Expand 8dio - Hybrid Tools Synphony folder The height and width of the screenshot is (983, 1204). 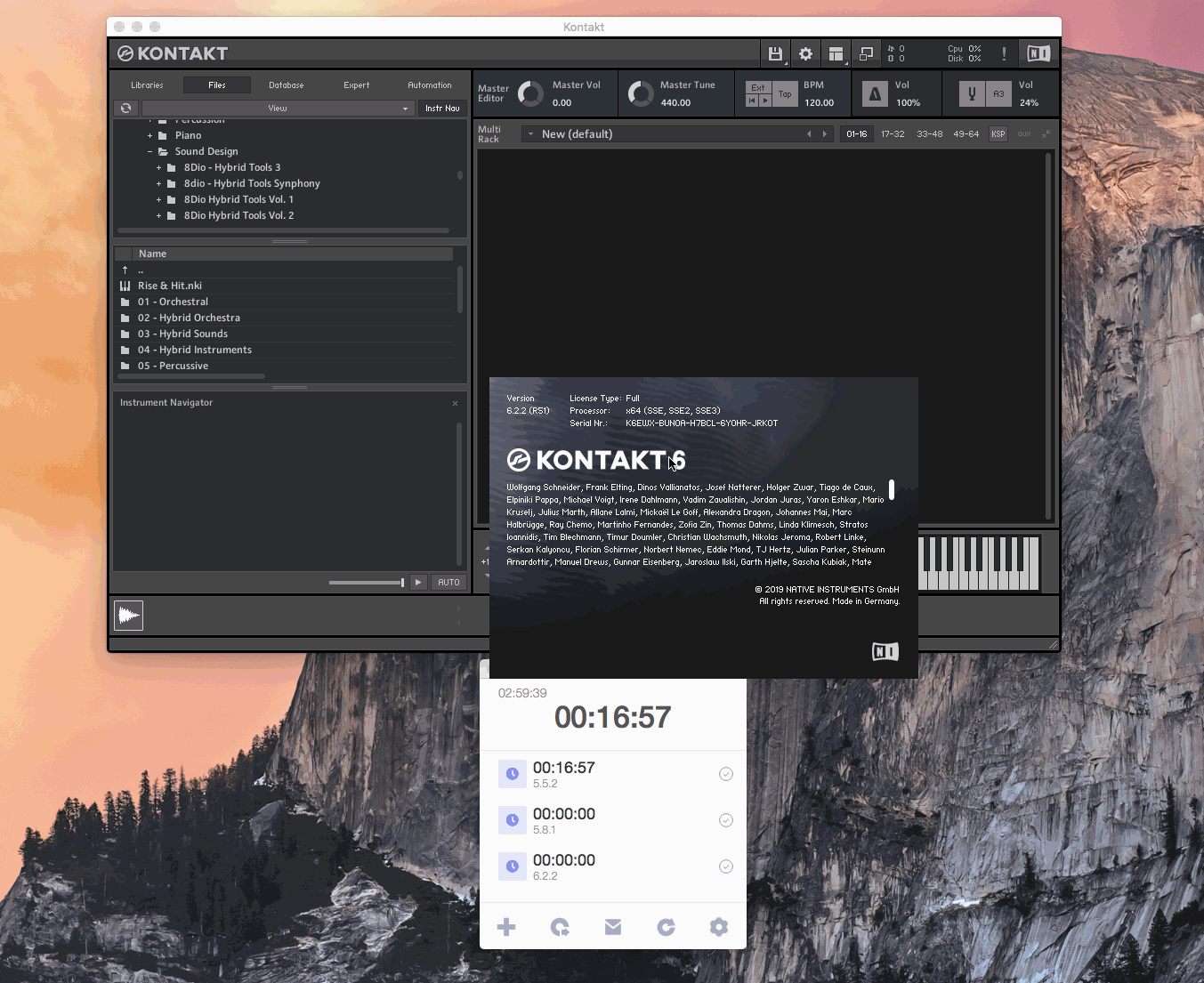[158, 184]
